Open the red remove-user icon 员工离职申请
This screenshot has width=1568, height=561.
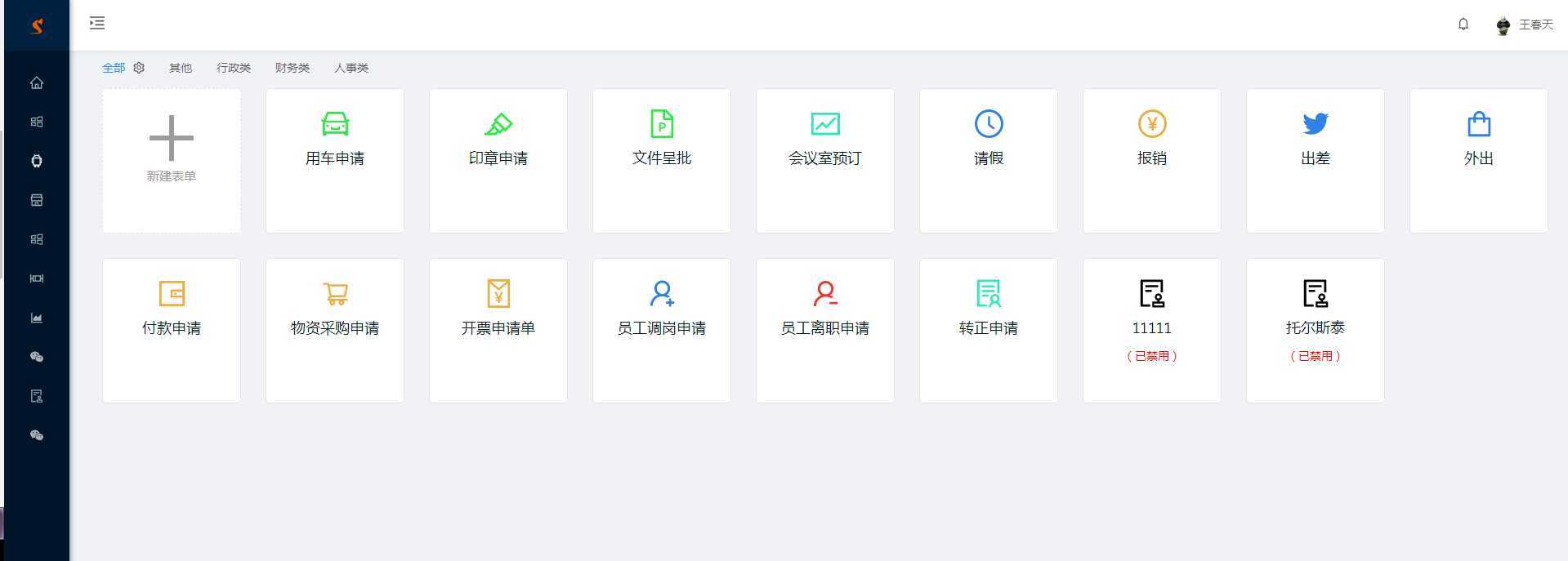[x=825, y=294]
